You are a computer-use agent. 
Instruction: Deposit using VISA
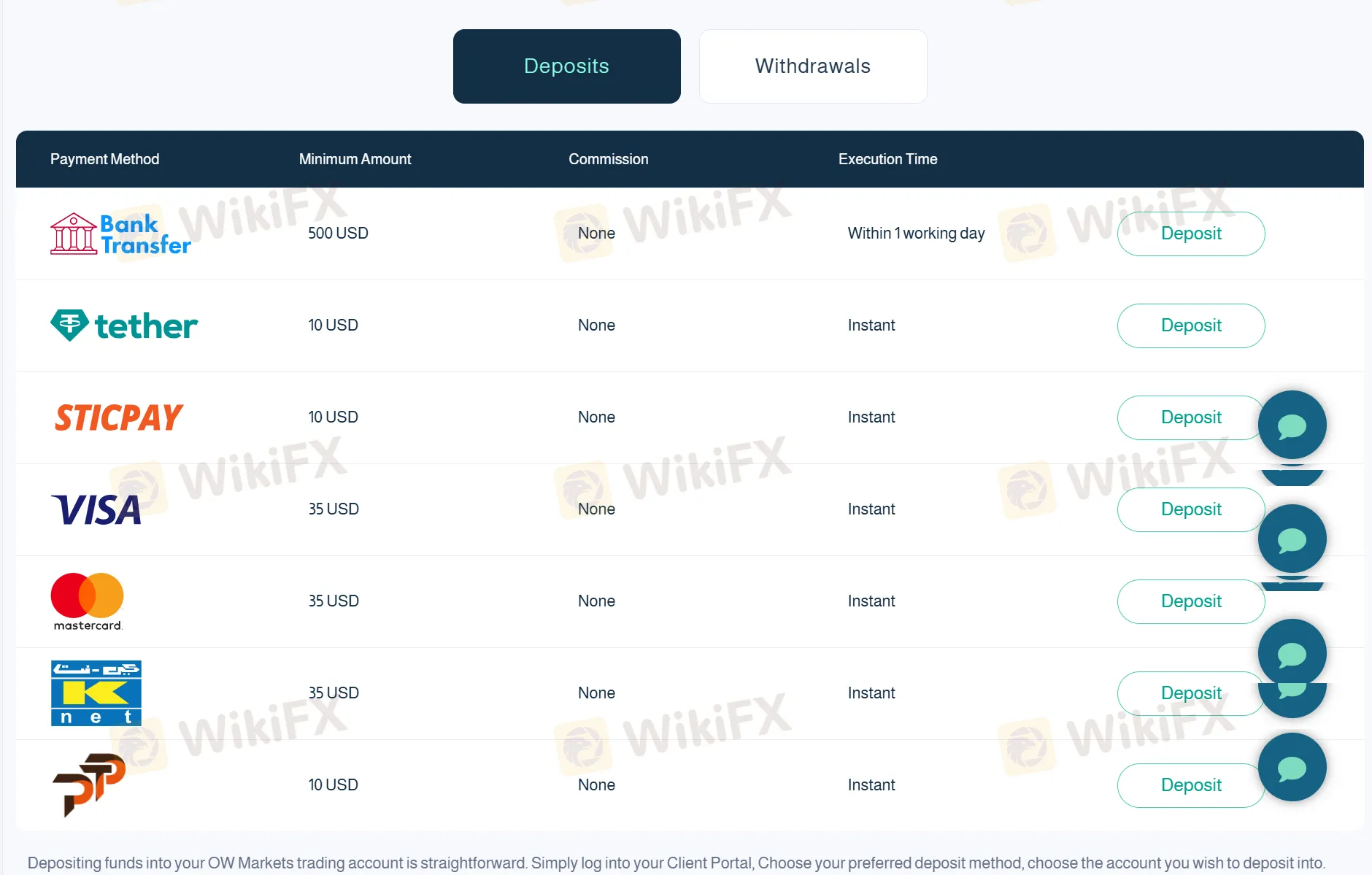tap(1191, 509)
